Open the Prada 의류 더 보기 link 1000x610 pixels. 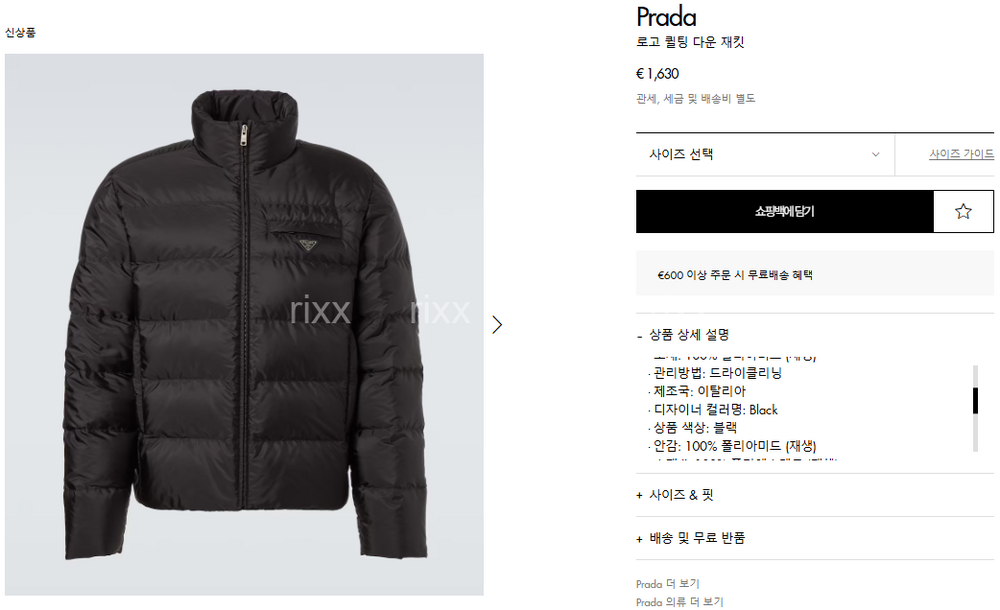click(679, 602)
